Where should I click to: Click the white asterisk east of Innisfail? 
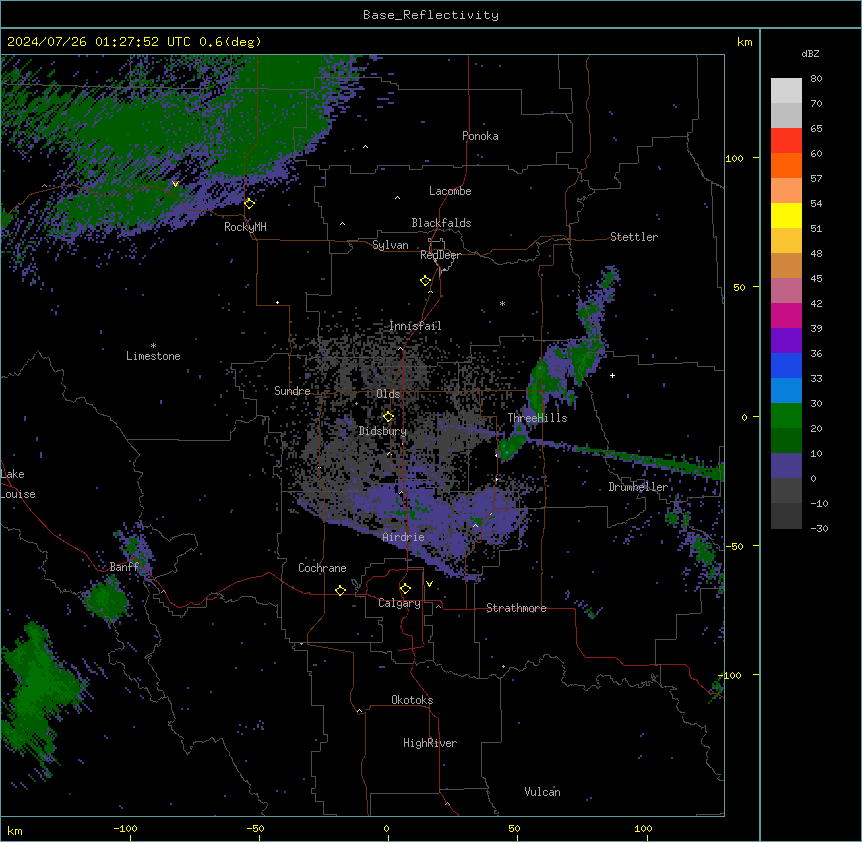(502, 303)
